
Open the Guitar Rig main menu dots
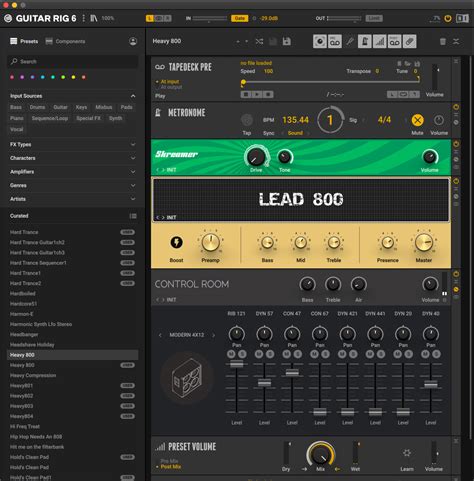point(84,18)
